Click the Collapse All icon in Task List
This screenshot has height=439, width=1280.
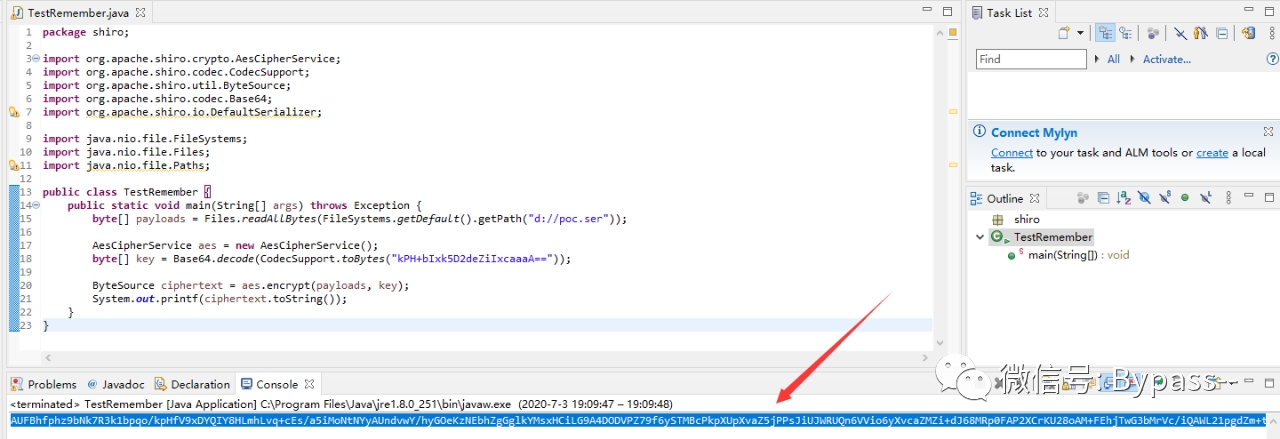click(1222, 33)
